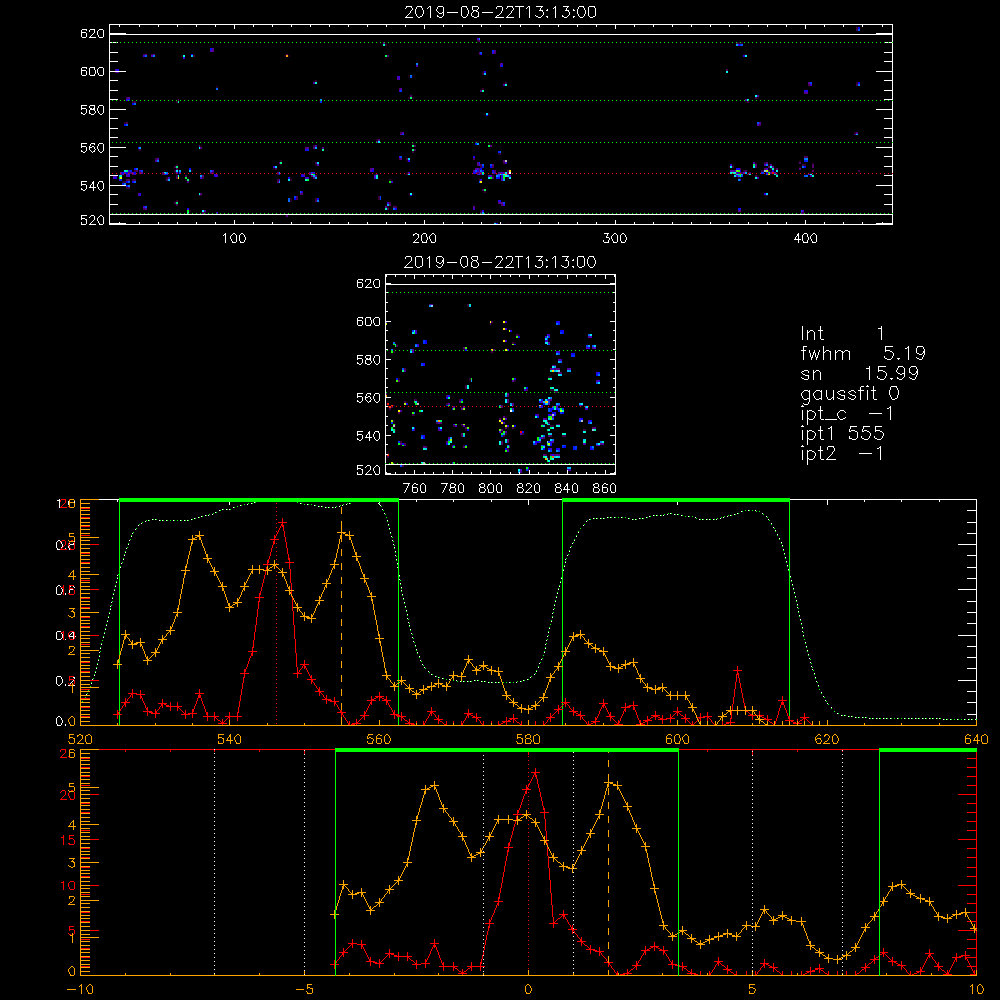
Task: Click y-axis label 560 on the wide top panel
Action: [92, 147]
